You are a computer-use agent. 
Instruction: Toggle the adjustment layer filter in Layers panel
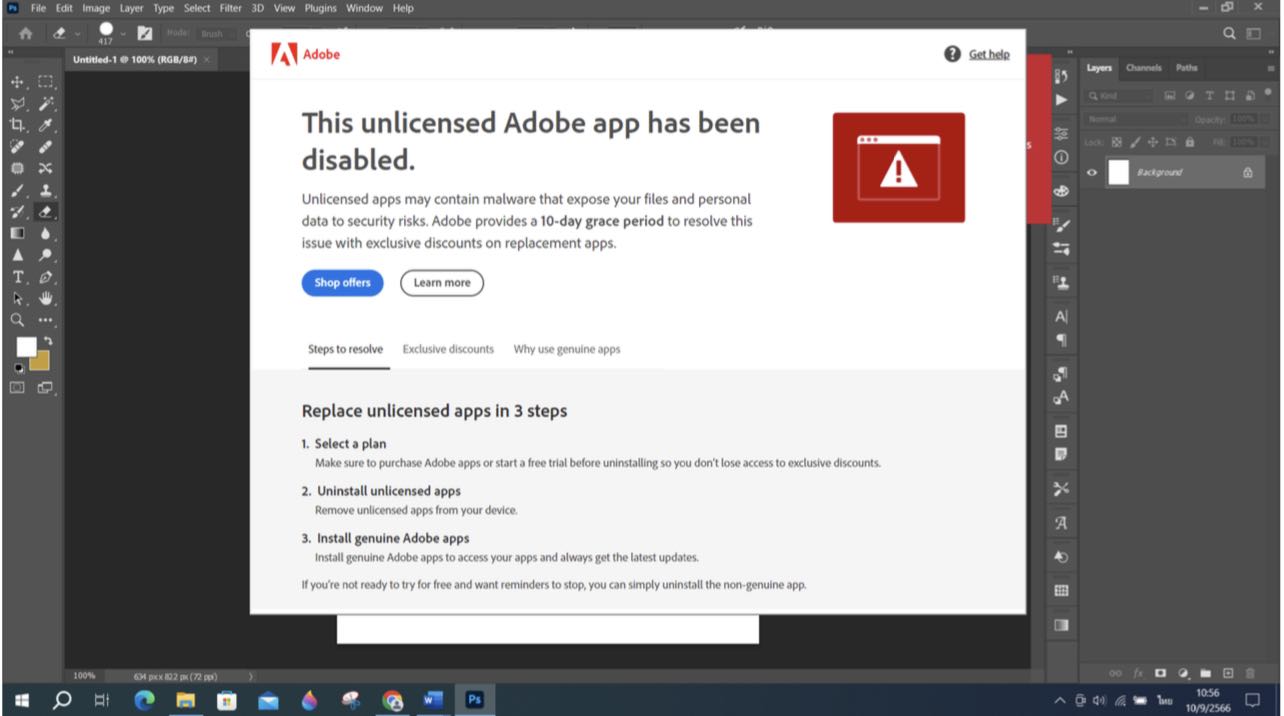pos(1188,96)
